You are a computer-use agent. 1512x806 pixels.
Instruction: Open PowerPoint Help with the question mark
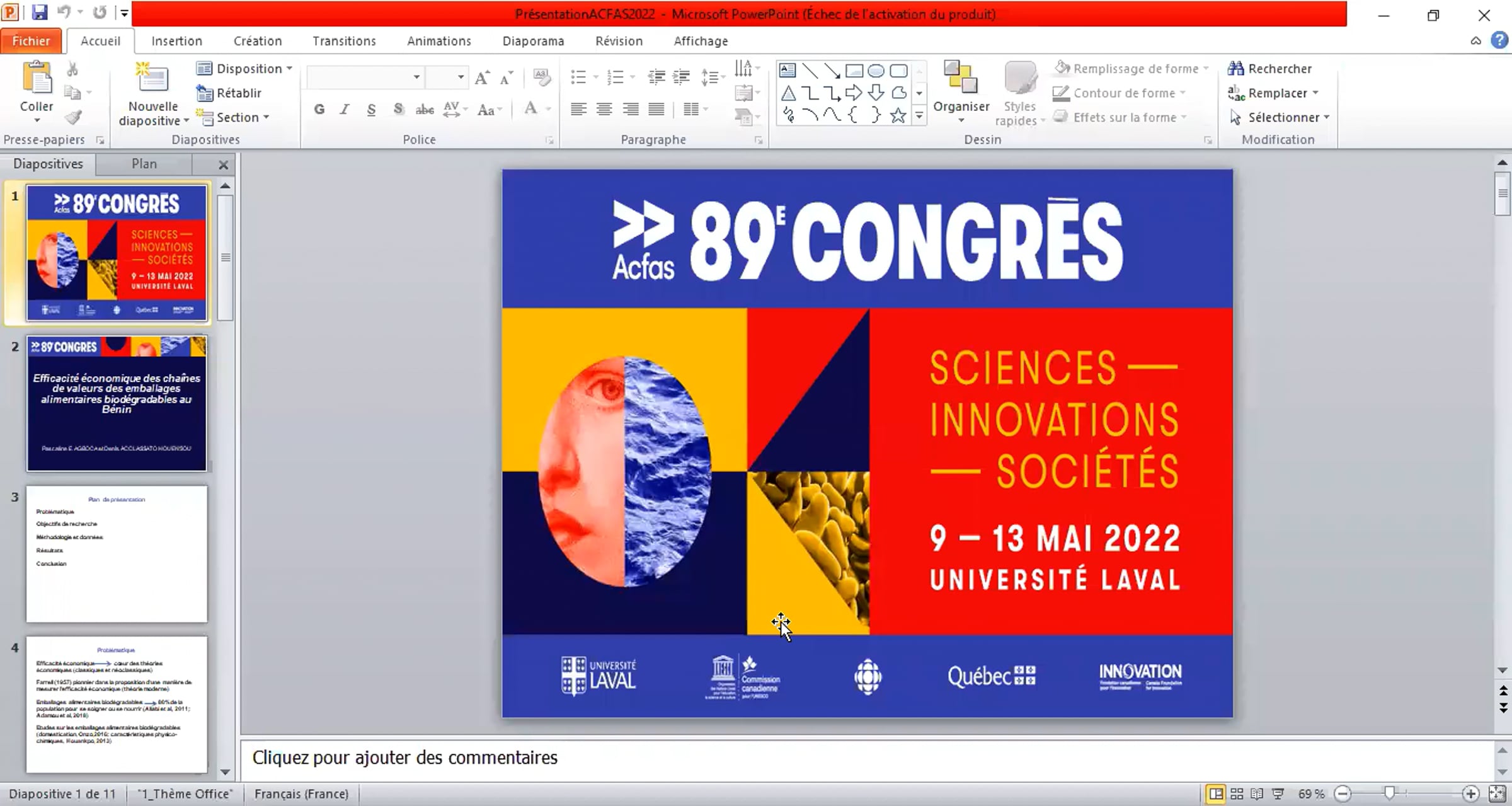click(x=1499, y=41)
